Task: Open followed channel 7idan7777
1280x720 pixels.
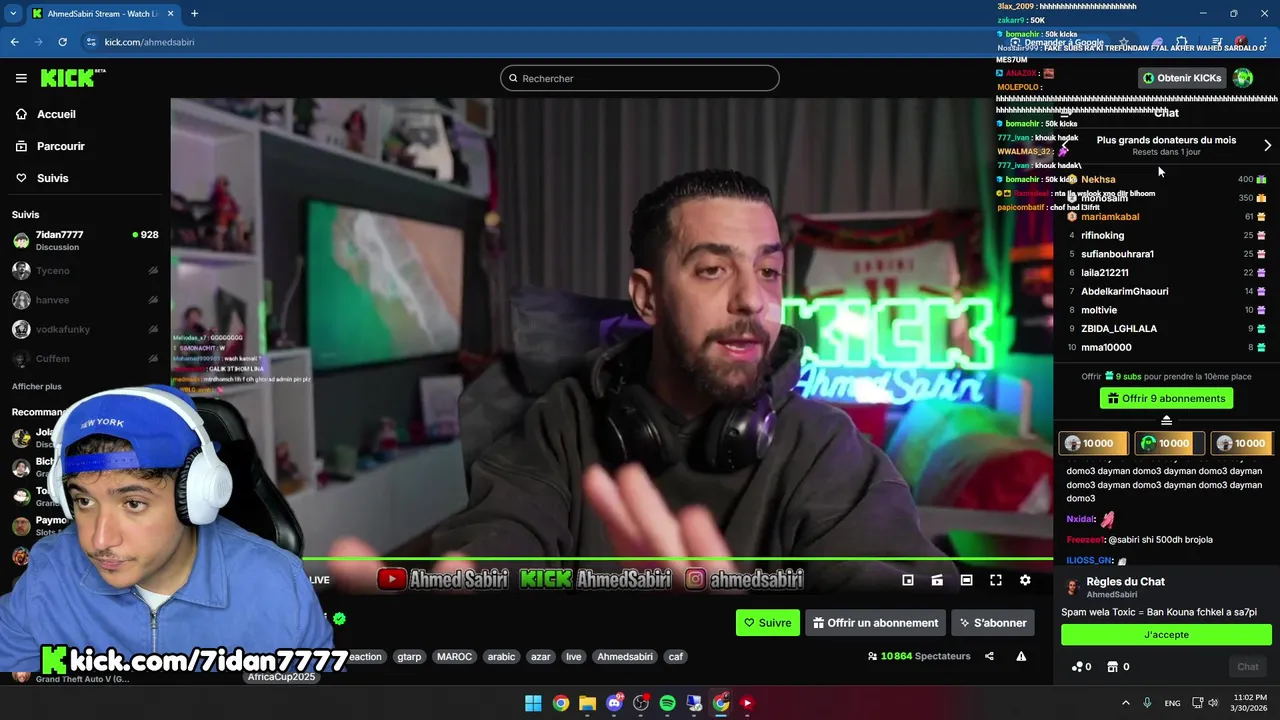Action: 85,240
